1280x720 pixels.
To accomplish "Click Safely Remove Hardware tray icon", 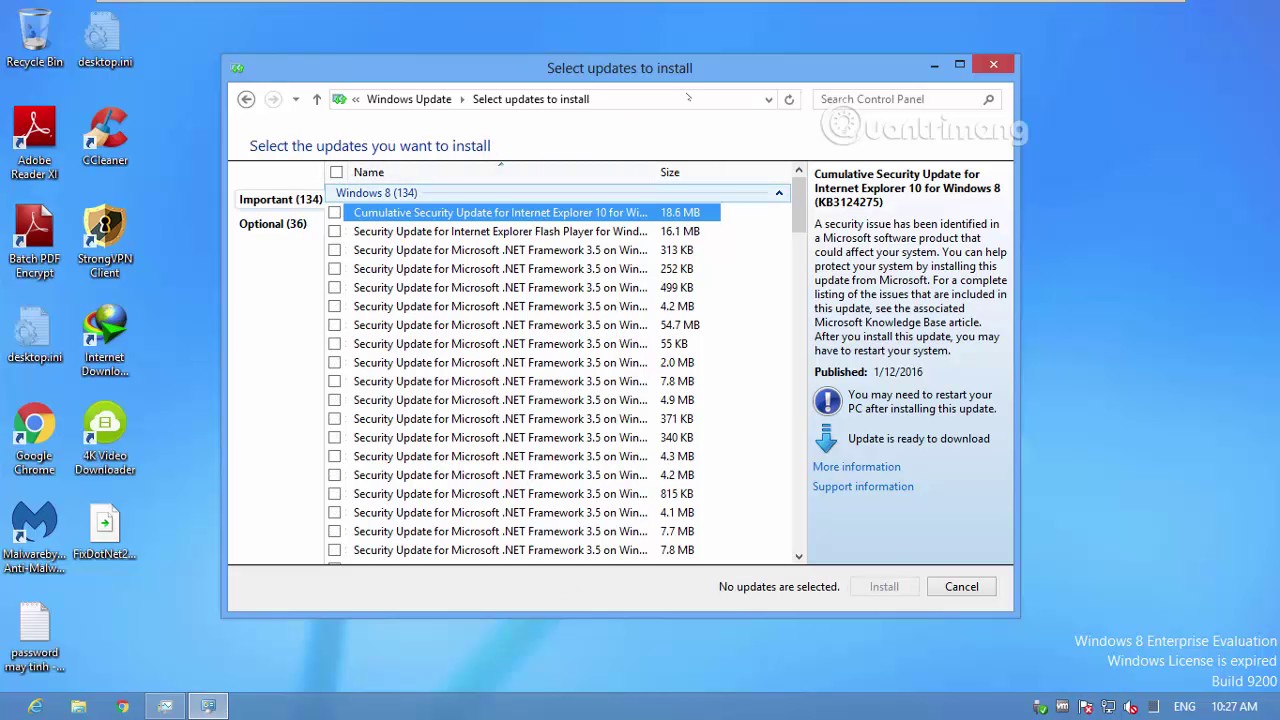I will tap(1040, 707).
